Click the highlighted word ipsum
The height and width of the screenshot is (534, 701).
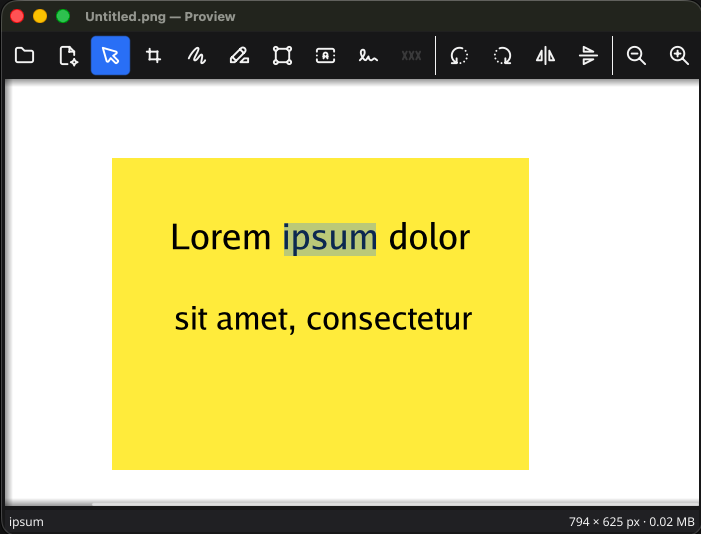click(330, 239)
